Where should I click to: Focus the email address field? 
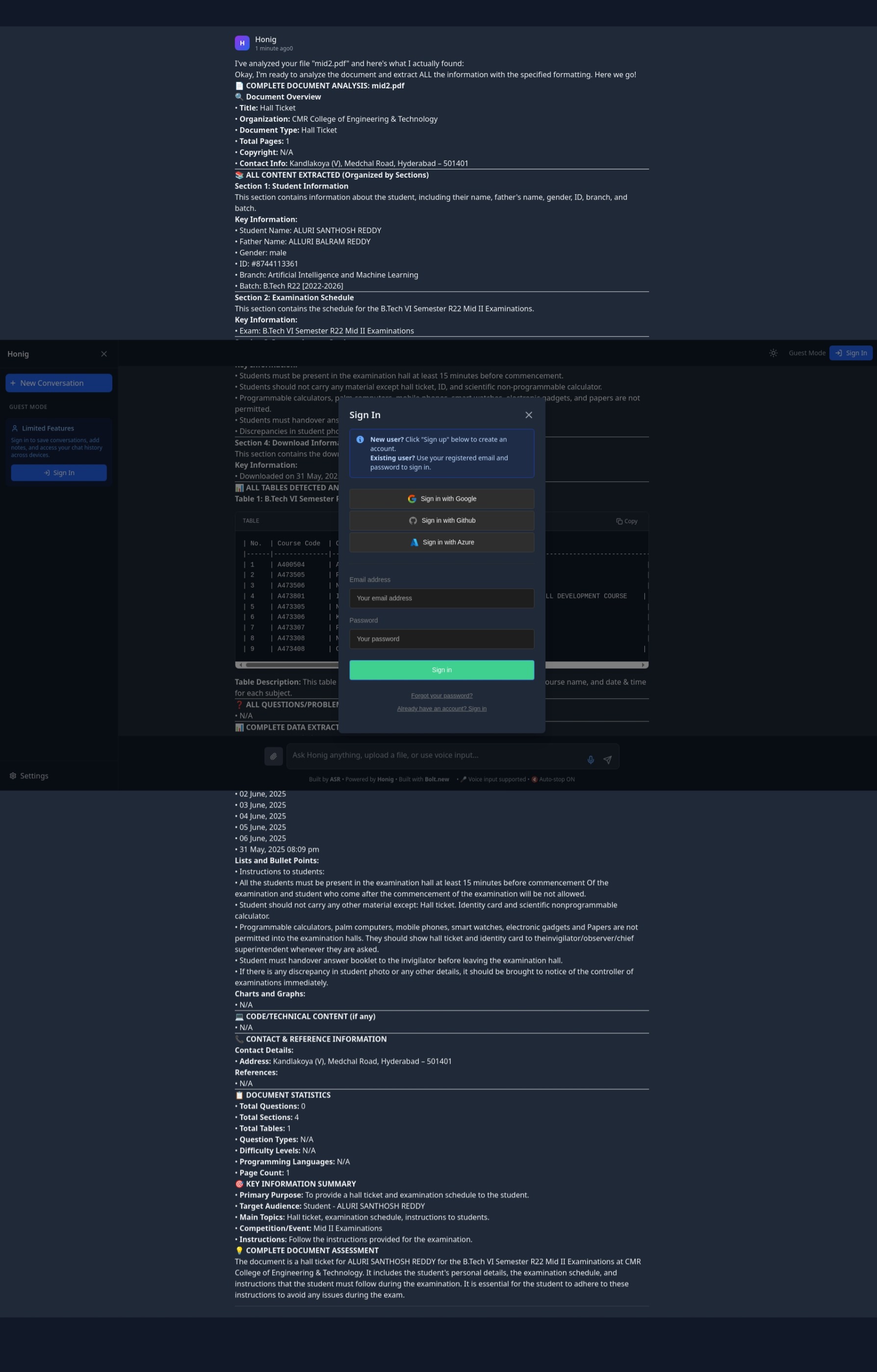click(441, 598)
